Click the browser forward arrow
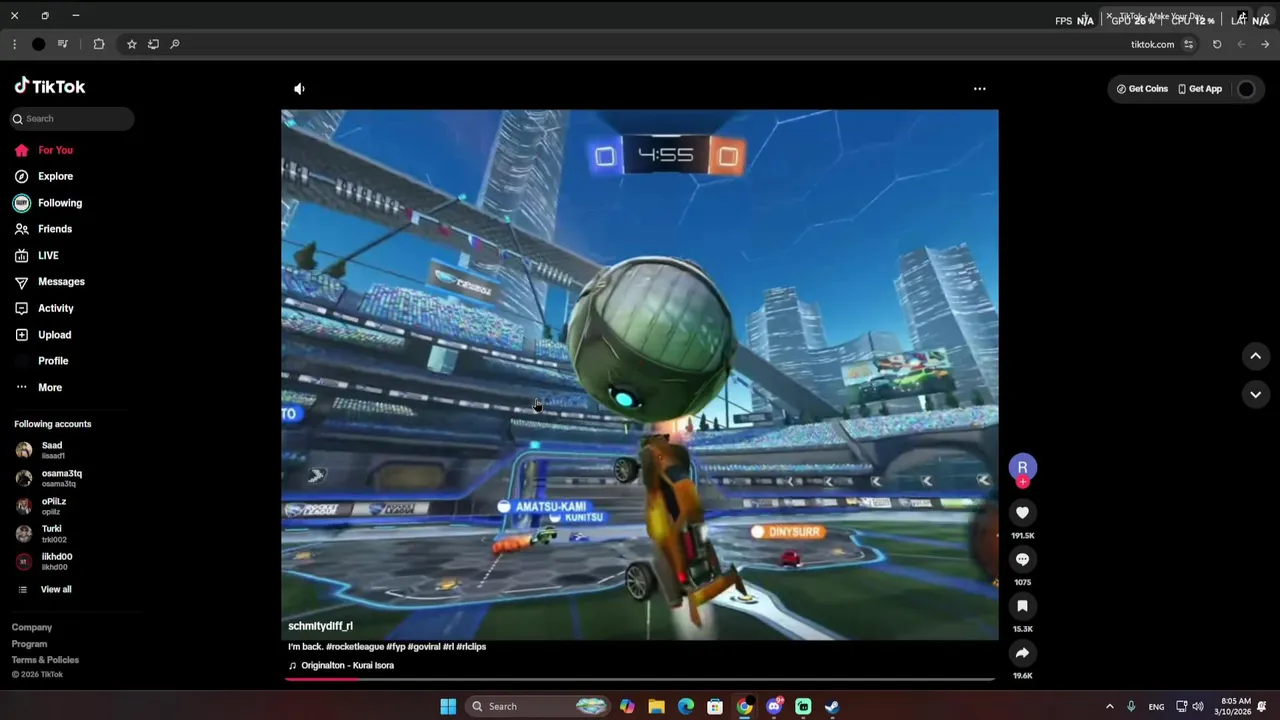This screenshot has width=1280, height=720. click(x=1265, y=44)
